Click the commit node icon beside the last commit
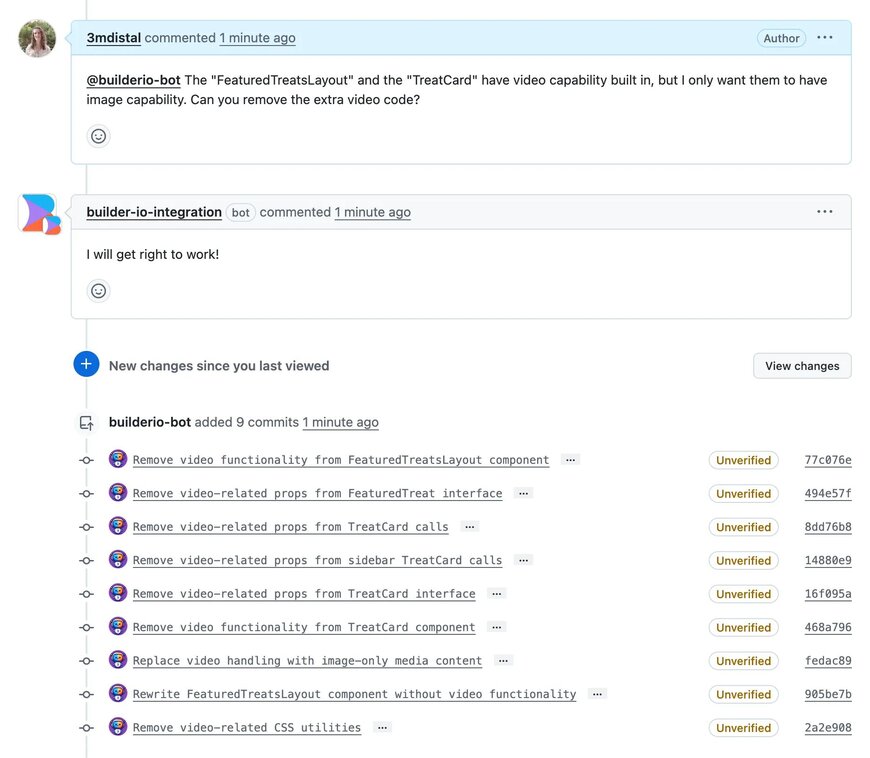 click(86, 727)
